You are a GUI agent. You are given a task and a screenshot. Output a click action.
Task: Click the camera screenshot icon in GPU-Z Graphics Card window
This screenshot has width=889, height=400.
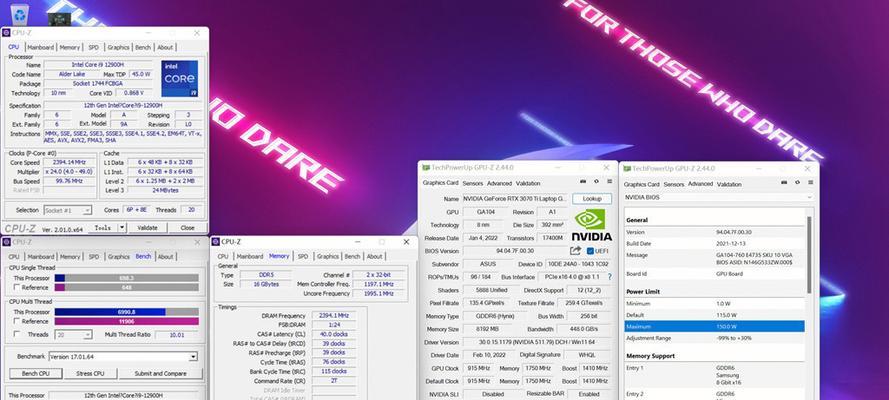click(582, 181)
